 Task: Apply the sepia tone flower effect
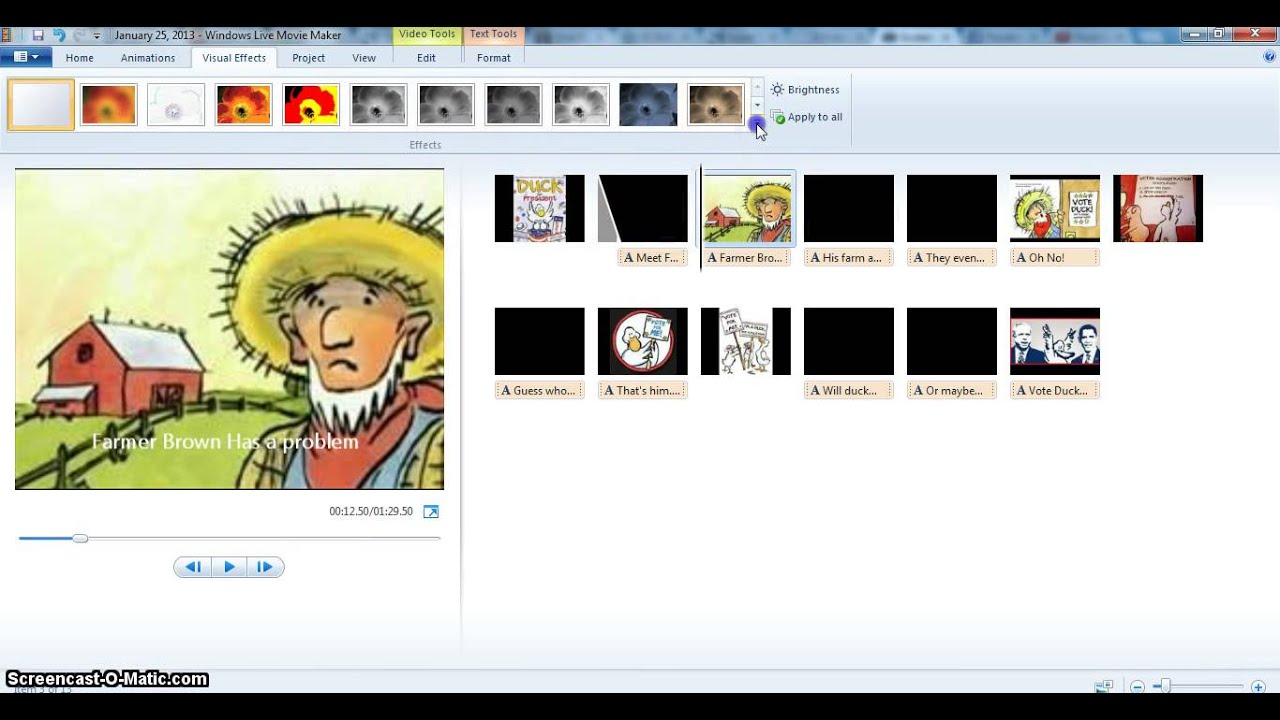pyautogui.click(x=716, y=105)
